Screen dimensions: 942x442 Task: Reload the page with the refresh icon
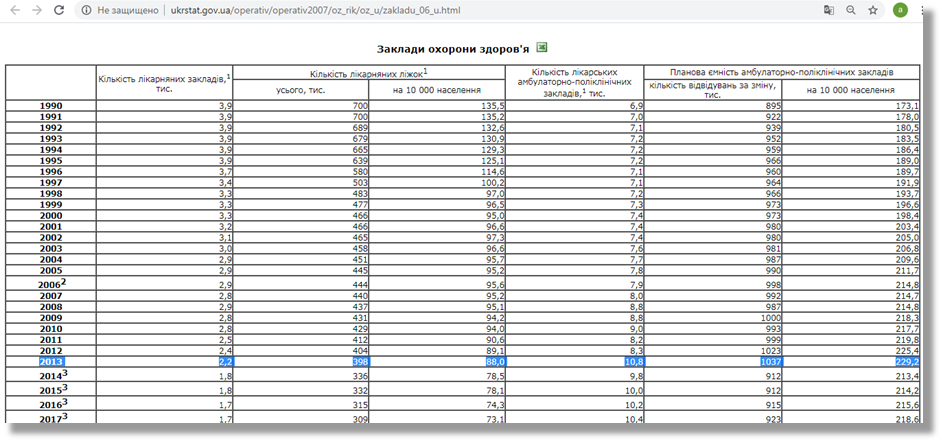[x=60, y=10]
